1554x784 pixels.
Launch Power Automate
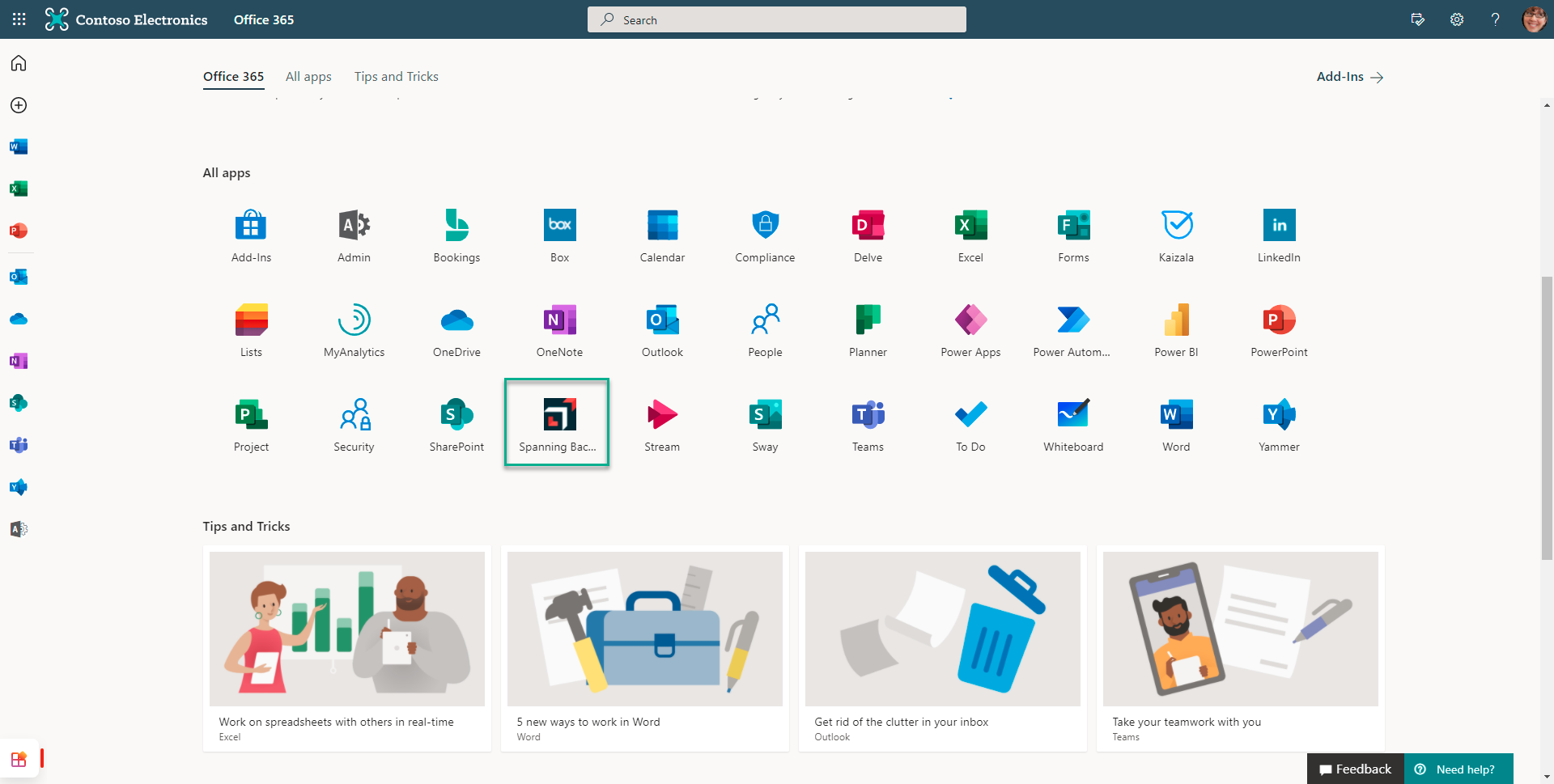pyautogui.click(x=1073, y=329)
